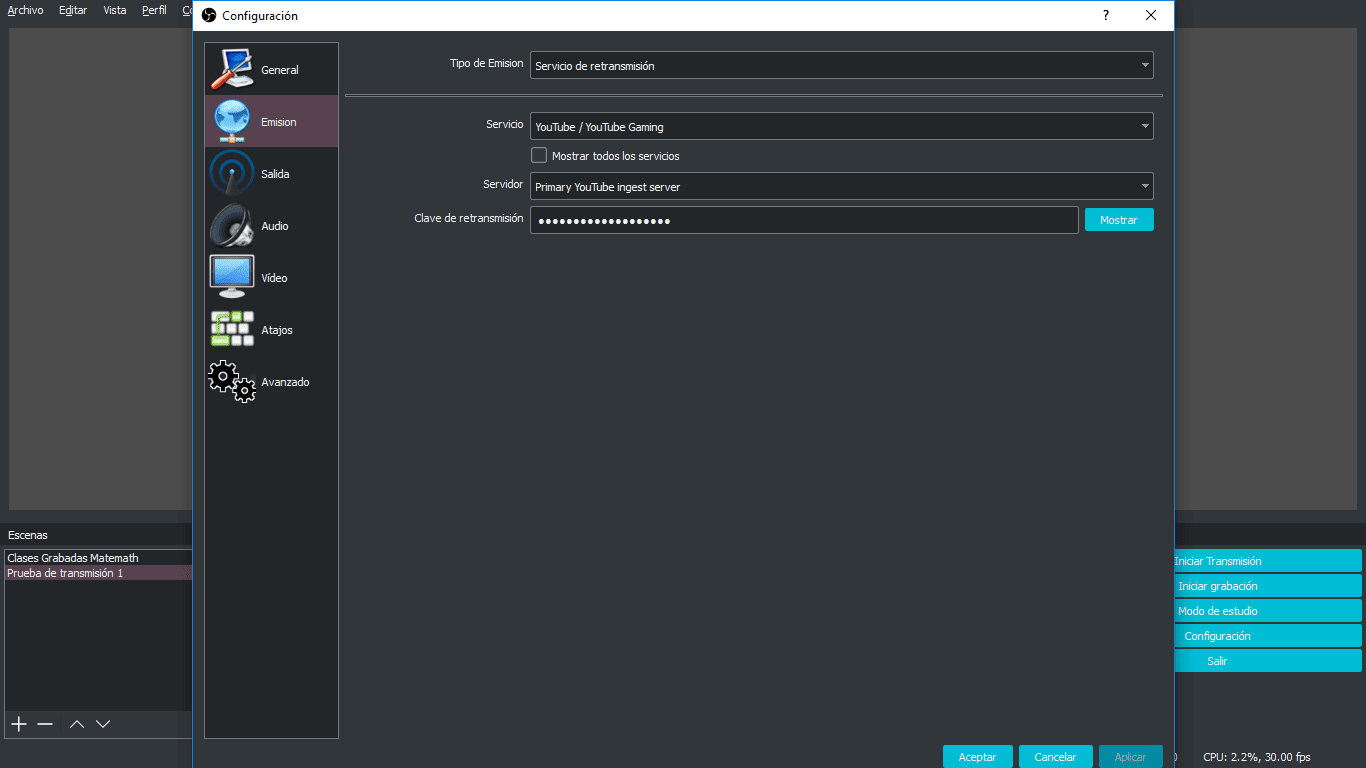This screenshot has height=768, width=1366.
Task: Click Iniciar grabación in main window
Action: point(1268,586)
